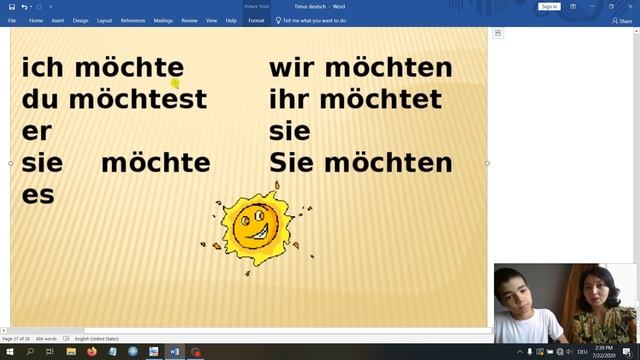Viewport: 640px width, 360px height.
Task: Click the text 'Sie möchten'
Action: [361, 163]
